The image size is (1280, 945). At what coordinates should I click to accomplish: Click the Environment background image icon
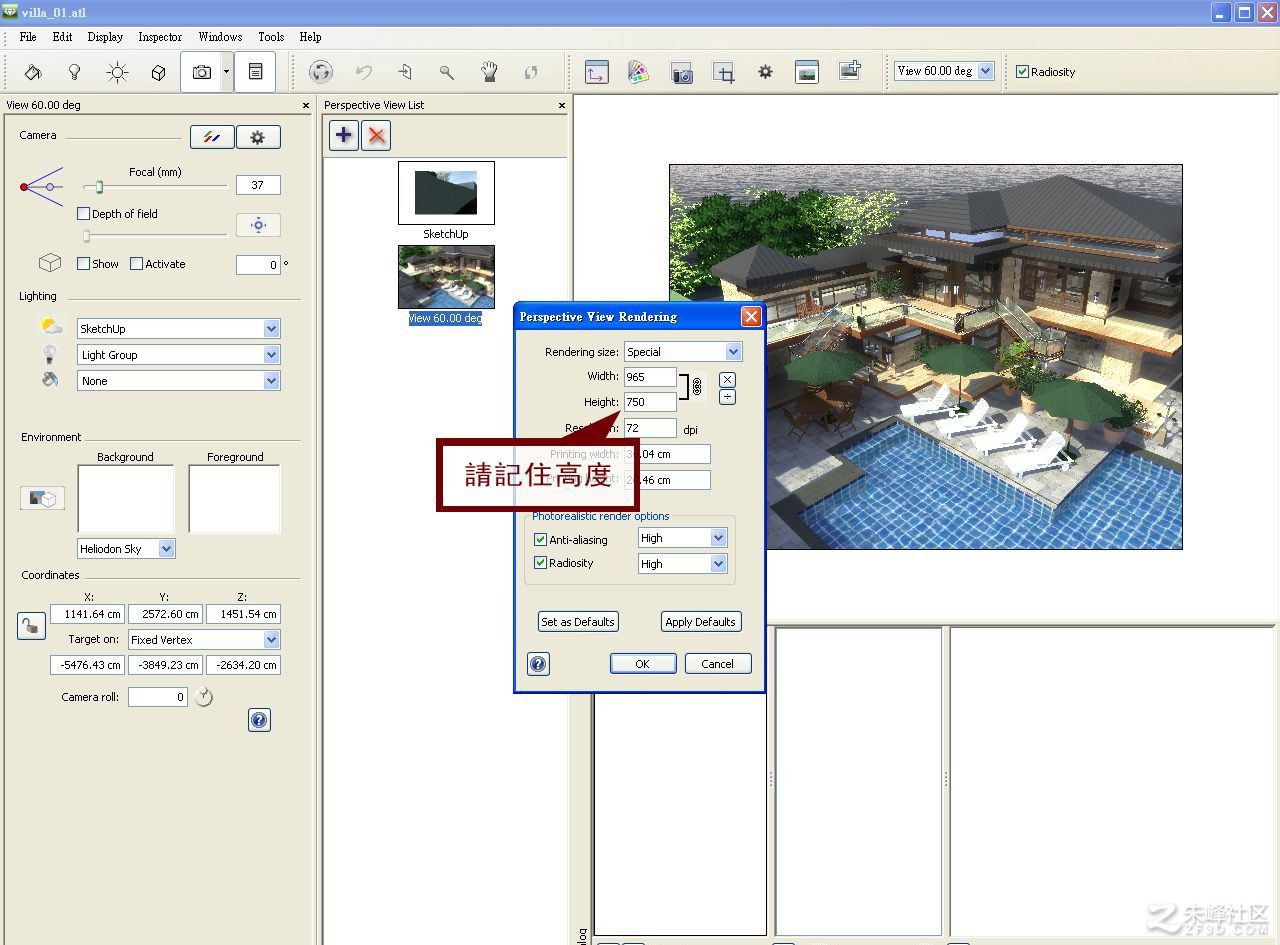click(x=42, y=497)
